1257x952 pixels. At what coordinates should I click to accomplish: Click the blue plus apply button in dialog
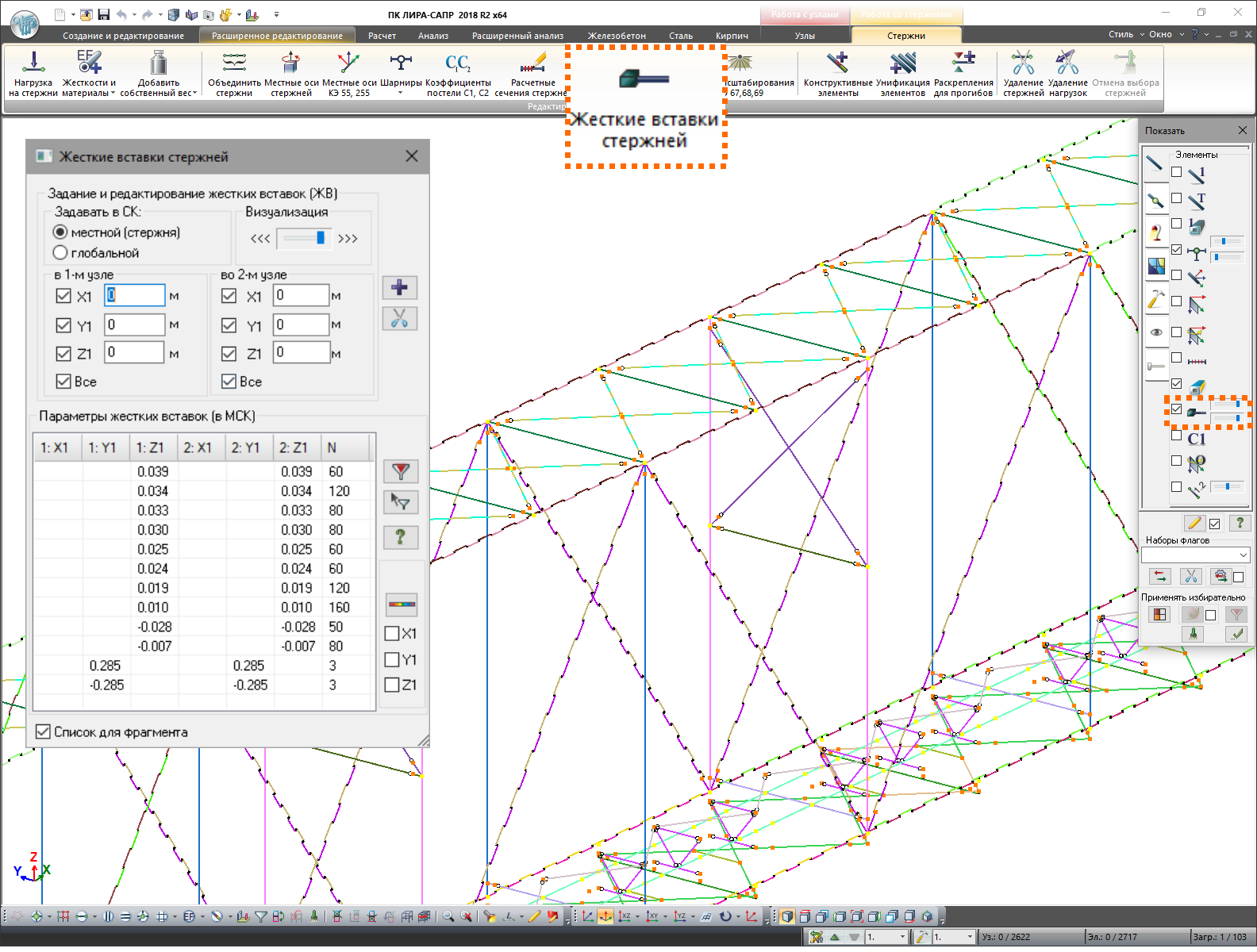399,287
